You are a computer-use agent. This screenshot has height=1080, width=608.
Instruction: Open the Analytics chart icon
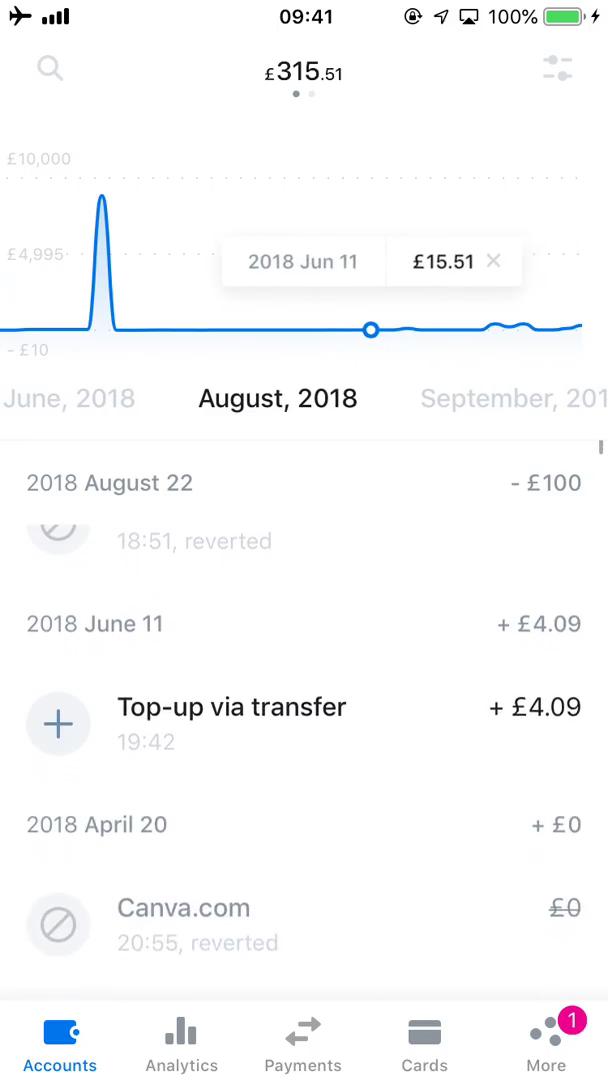click(181, 1030)
